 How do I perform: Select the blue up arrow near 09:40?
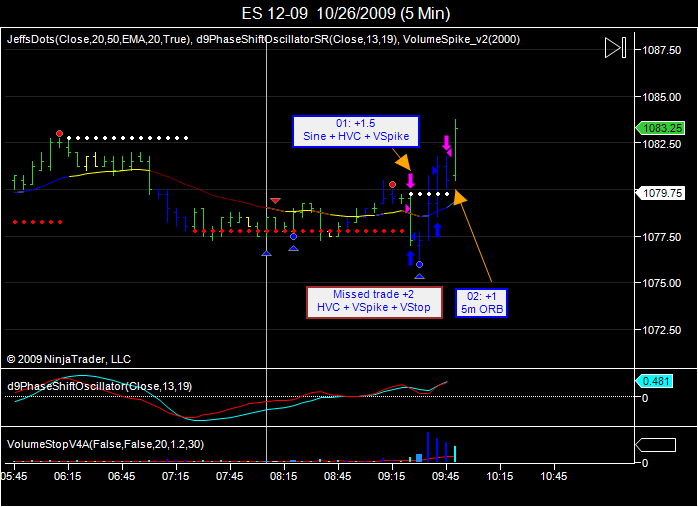(438, 230)
